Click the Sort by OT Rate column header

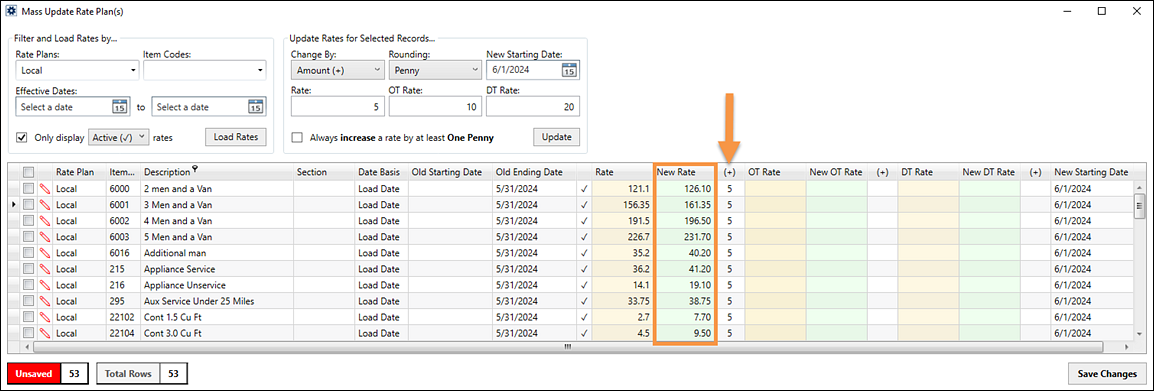point(775,172)
